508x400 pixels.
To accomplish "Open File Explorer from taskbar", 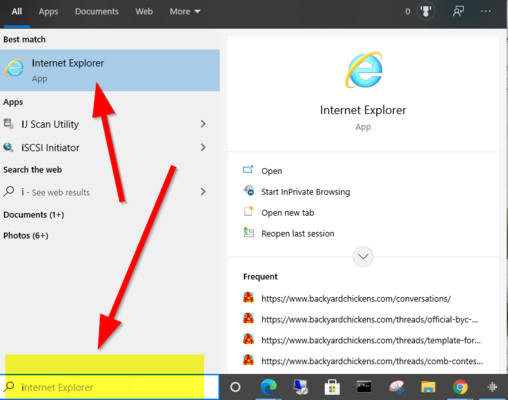I will tap(428, 387).
